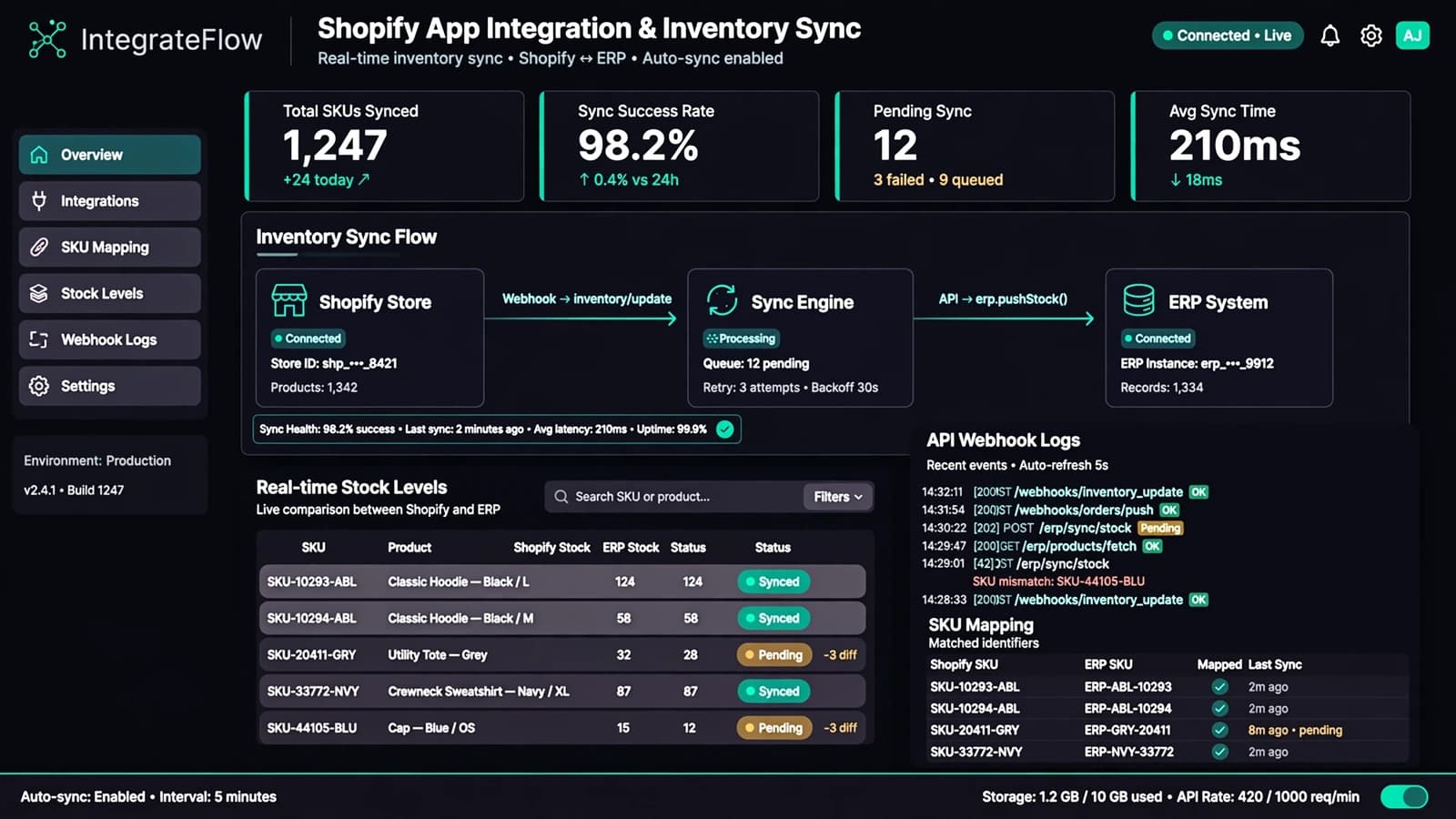Click the Shopify Store storefront icon
Image resolution: width=1456 pixels, height=819 pixels.
289,300
